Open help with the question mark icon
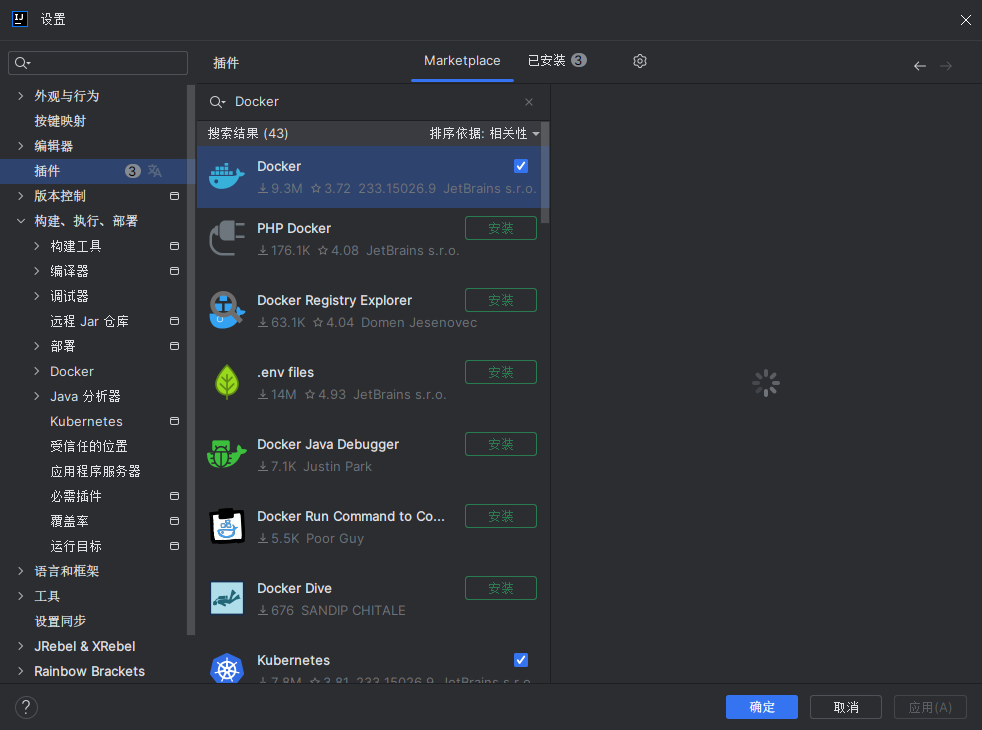This screenshot has width=982, height=730. 26,707
